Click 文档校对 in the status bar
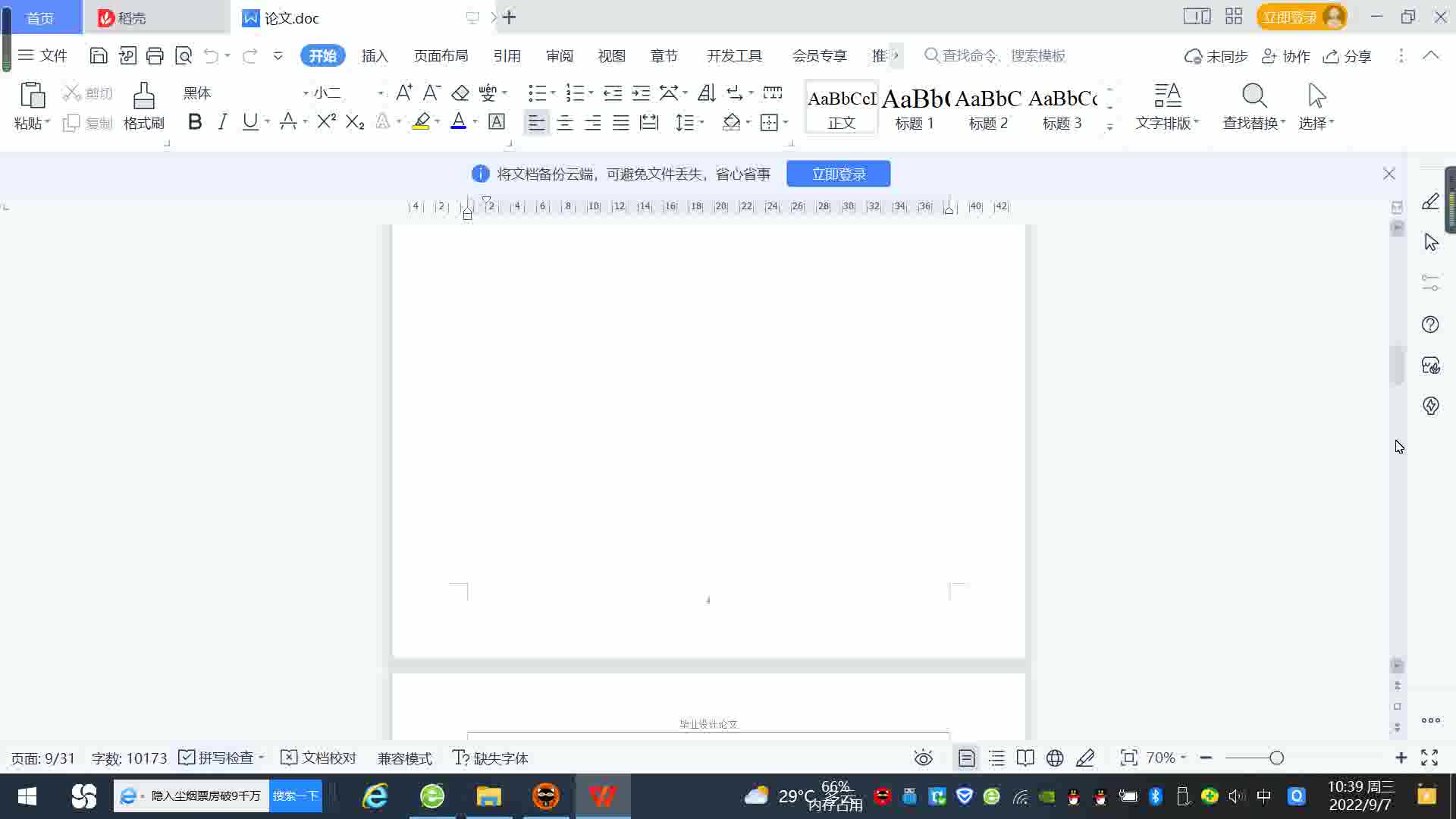Screen dimensions: 1456x819 318,758
